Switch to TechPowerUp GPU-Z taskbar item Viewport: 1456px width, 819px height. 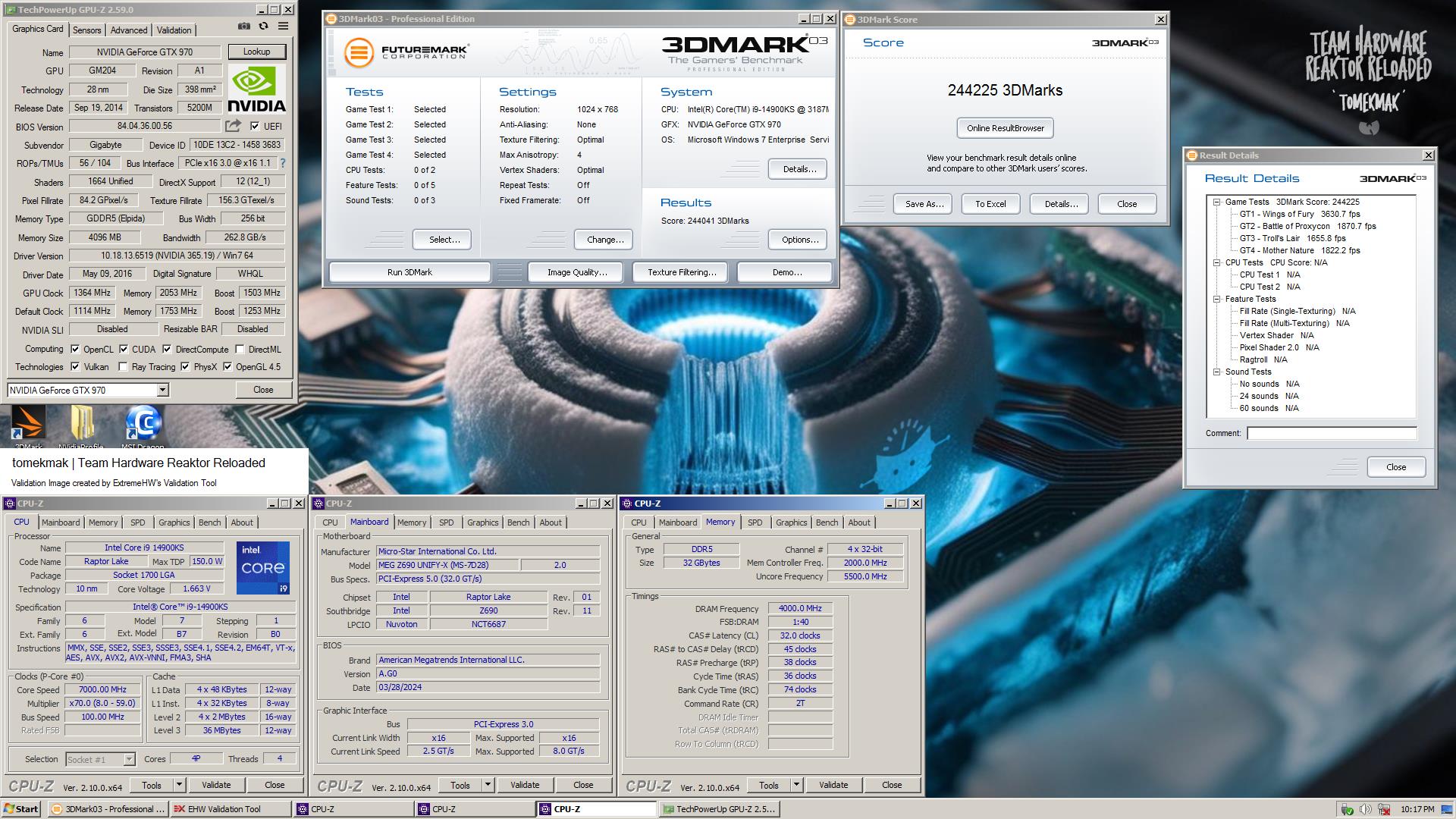pyautogui.click(x=719, y=809)
